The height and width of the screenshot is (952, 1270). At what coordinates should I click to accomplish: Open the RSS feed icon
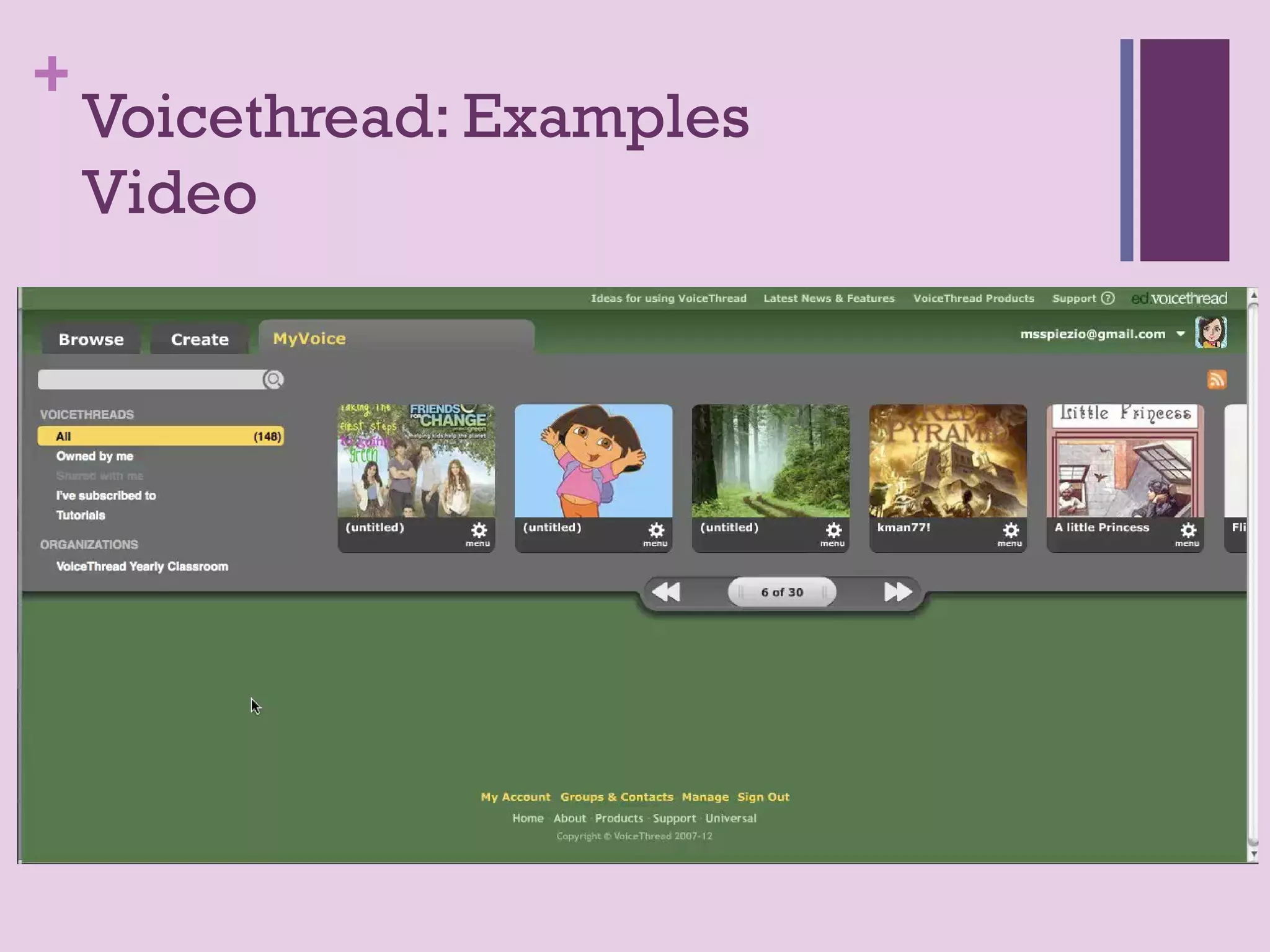(x=1217, y=379)
